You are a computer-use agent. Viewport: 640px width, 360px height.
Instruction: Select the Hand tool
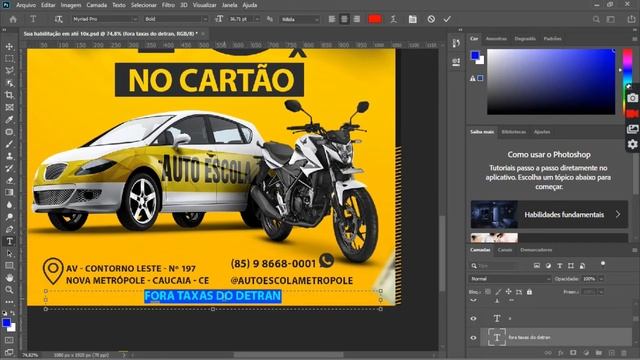coord(9,278)
